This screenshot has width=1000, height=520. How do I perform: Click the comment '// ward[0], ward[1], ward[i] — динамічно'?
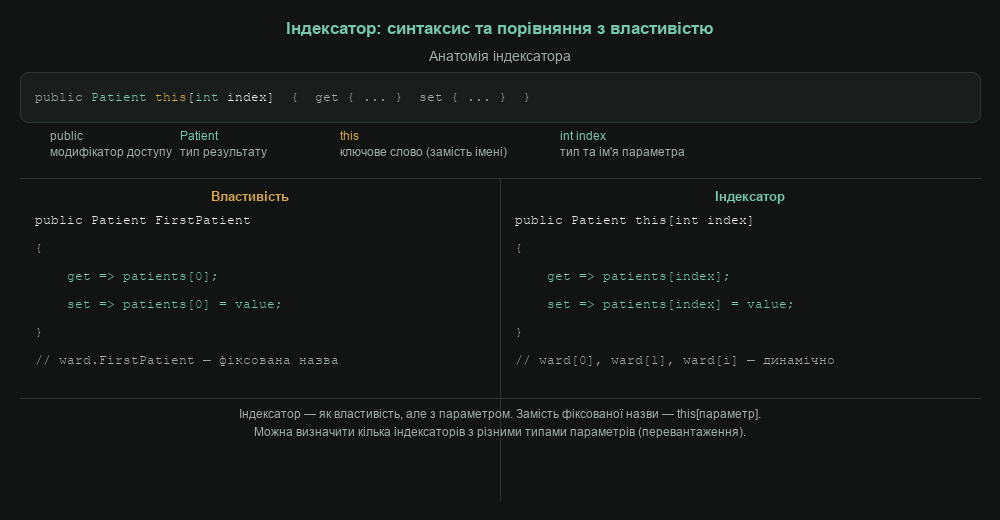675,360
